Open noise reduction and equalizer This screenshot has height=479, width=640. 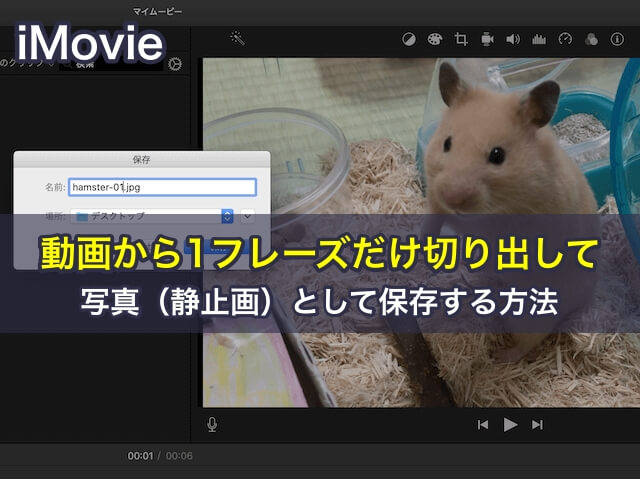tap(539, 39)
